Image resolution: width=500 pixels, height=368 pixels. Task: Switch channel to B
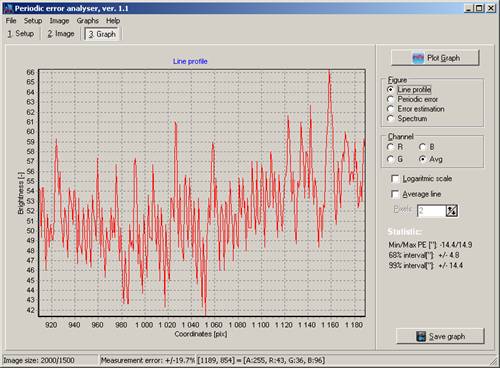[423, 147]
